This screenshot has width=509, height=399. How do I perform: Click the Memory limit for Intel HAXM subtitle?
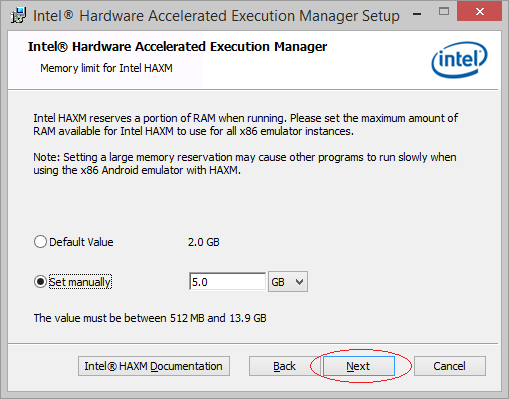pyautogui.click(x=106, y=68)
